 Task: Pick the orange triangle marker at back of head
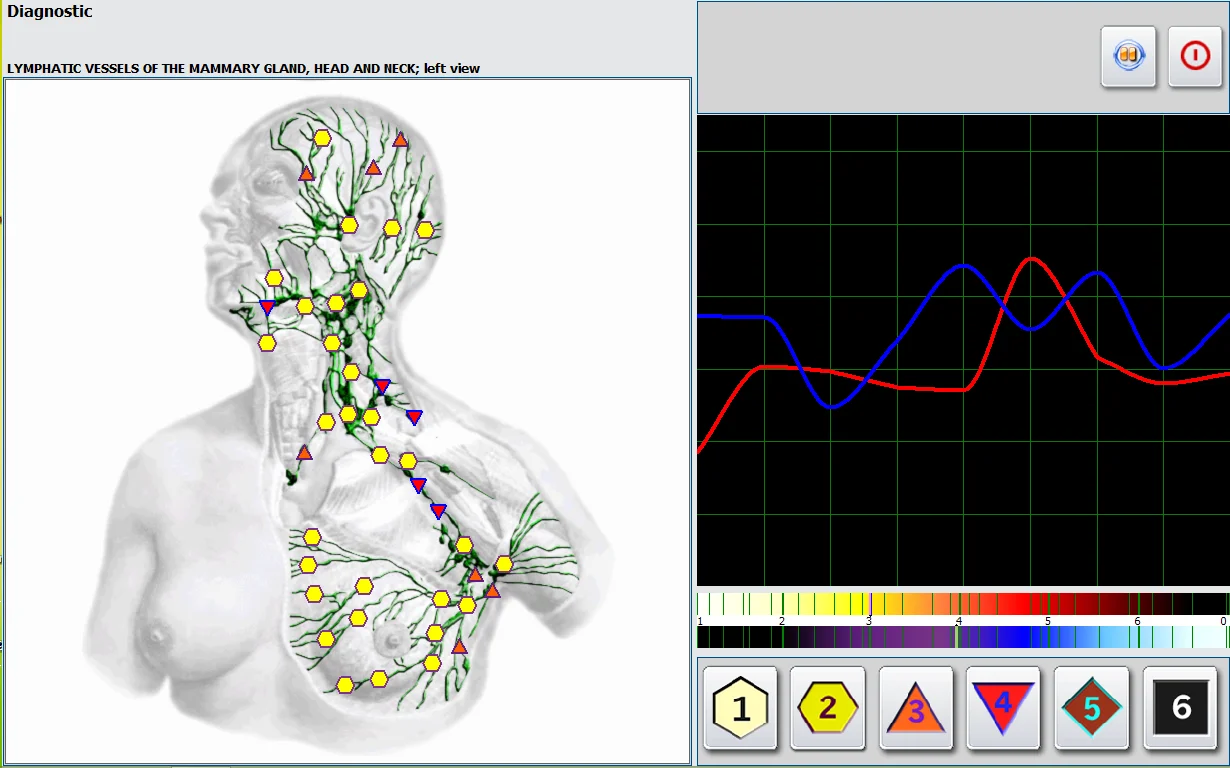click(x=400, y=140)
